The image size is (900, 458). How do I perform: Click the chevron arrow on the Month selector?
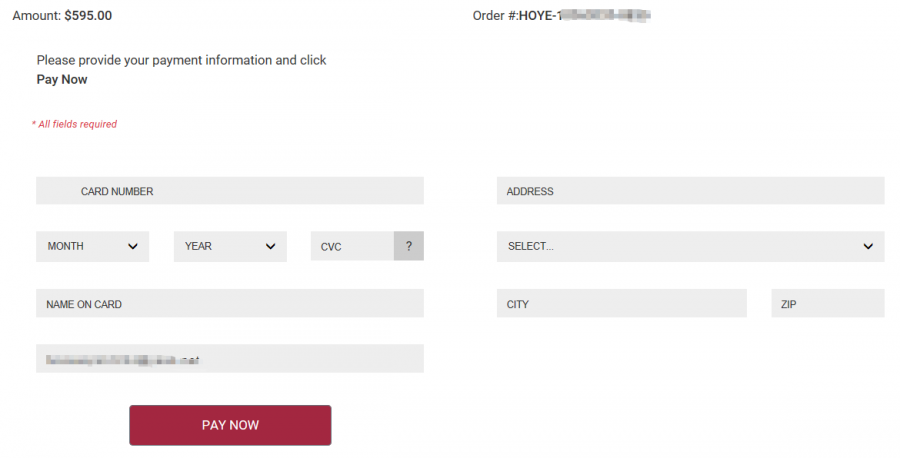click(x=133, y=247)
